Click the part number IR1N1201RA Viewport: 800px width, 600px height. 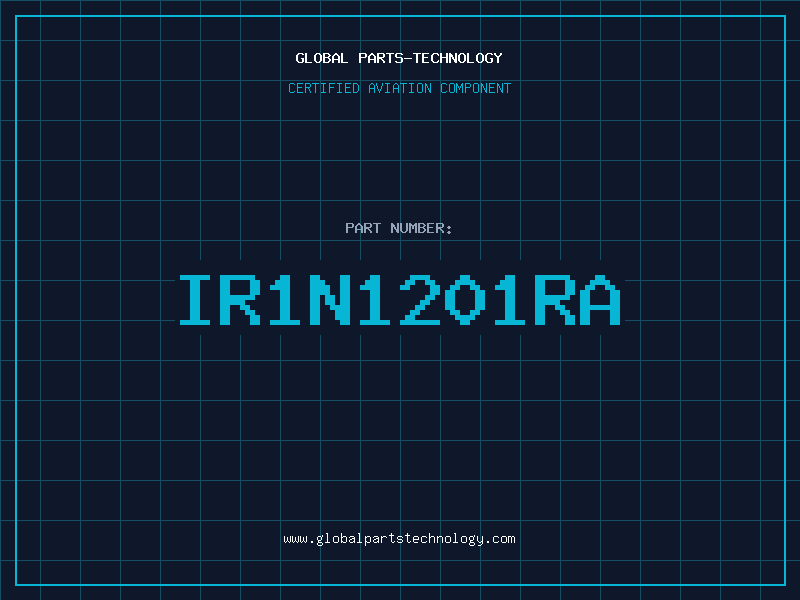pos(399,300)
